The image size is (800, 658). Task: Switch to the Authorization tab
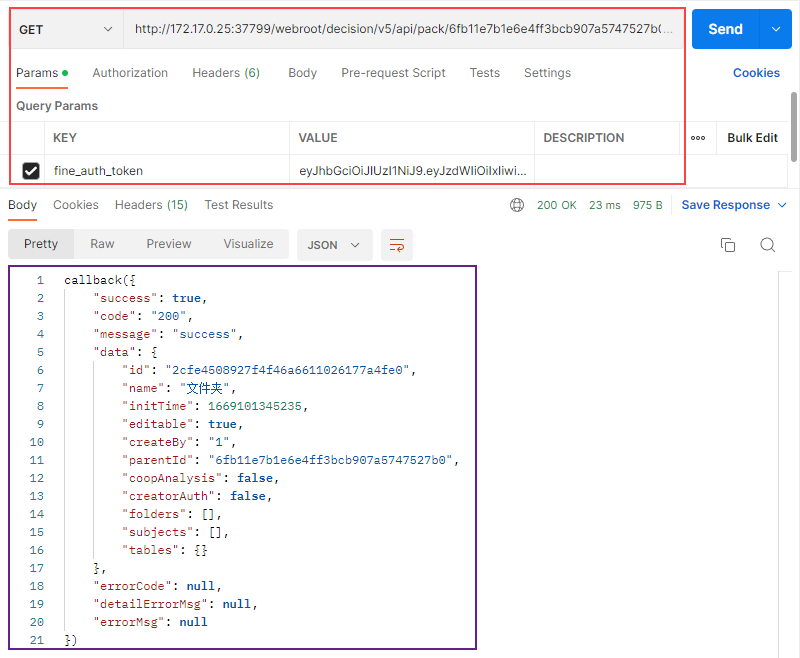[x=130, y=73]
